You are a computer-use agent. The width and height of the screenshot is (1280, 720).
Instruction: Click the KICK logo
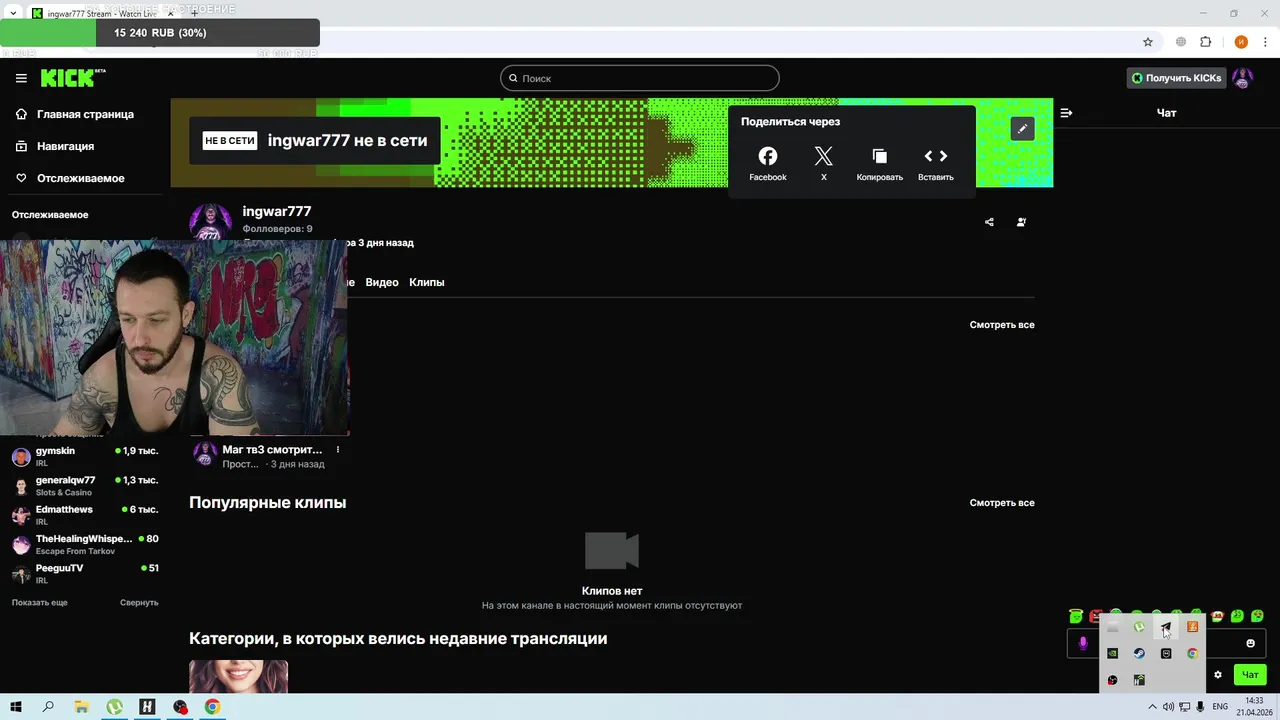(x=73, y=78)
